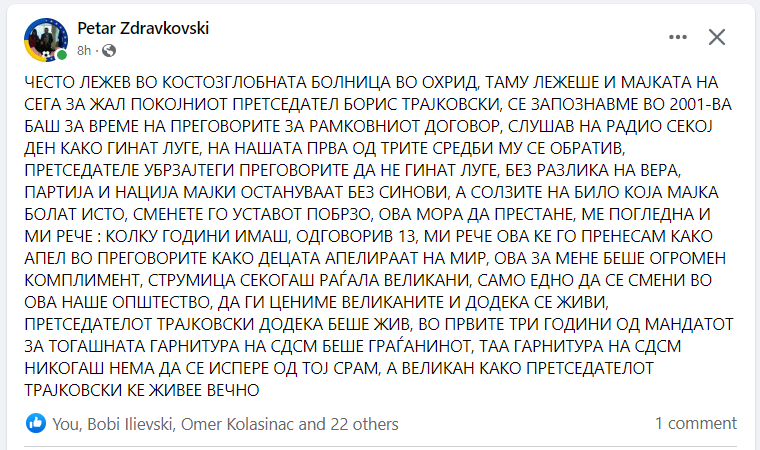Viewport: 760px width, 450px height.
Task: Open Petar Zdravkovski's profile picture
Action: click(46, 40)
